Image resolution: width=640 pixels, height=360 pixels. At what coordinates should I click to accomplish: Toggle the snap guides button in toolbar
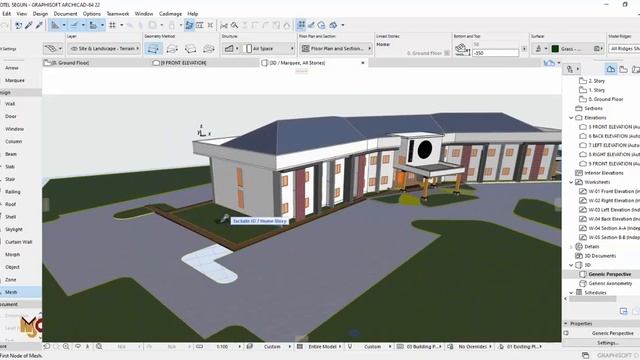74,25
